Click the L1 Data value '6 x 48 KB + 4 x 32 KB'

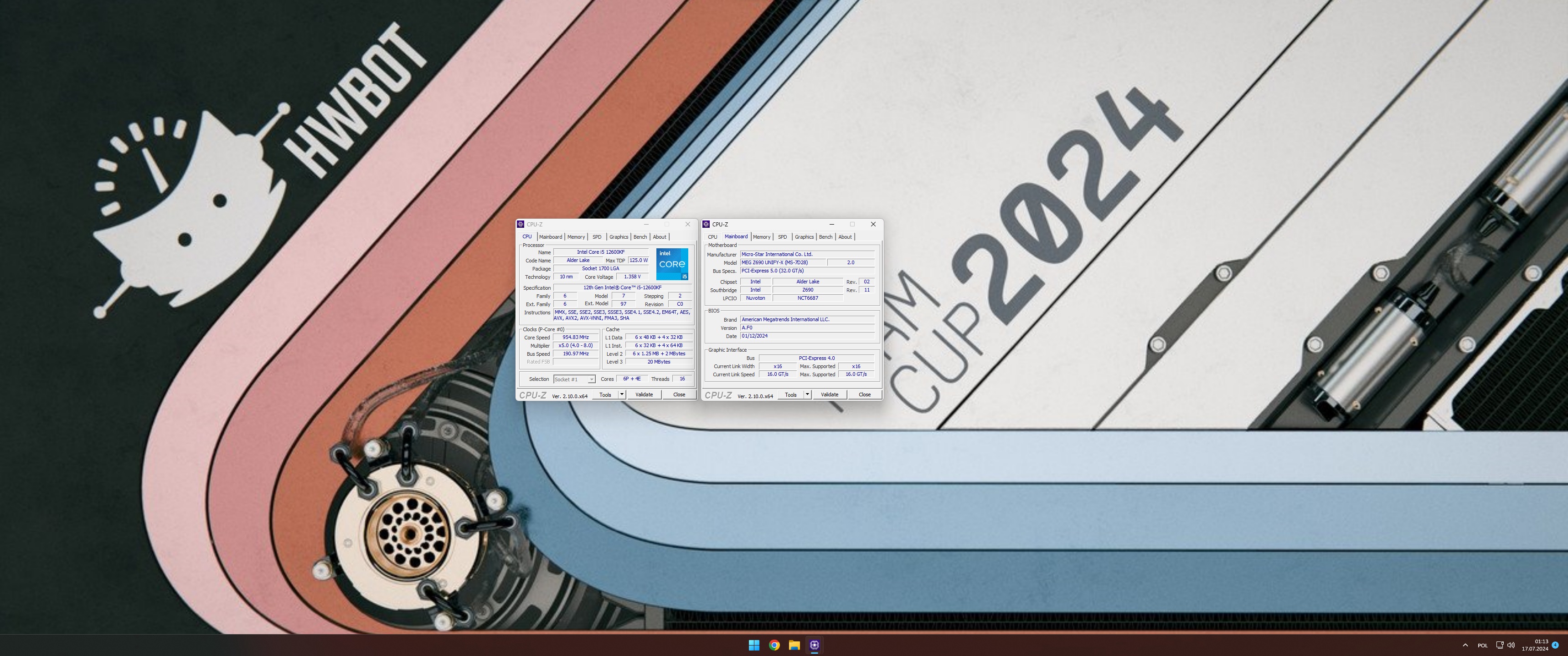(659, 337)
